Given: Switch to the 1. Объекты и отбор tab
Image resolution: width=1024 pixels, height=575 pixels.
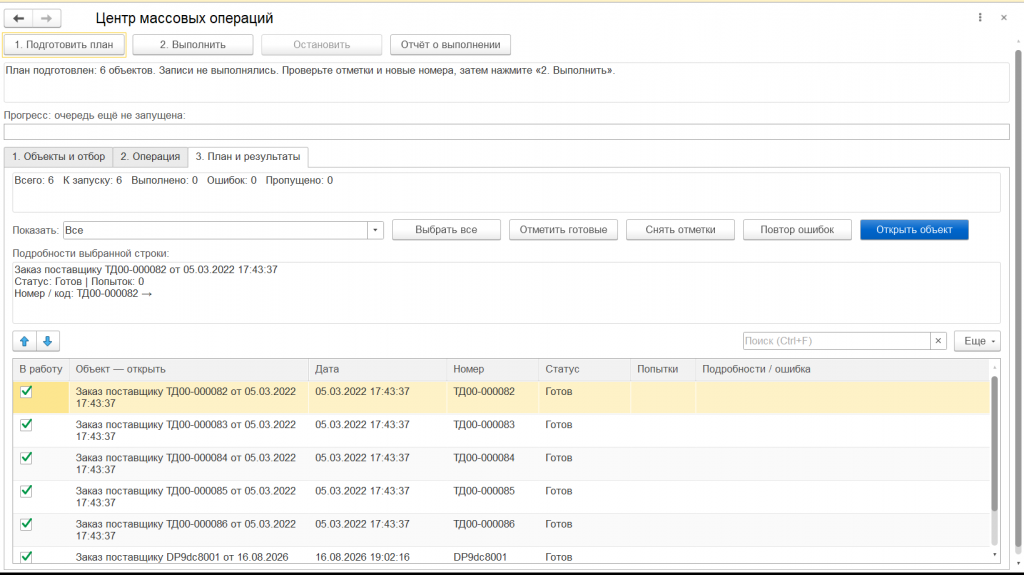Looking at the screenshot, I should coord(58,157).
